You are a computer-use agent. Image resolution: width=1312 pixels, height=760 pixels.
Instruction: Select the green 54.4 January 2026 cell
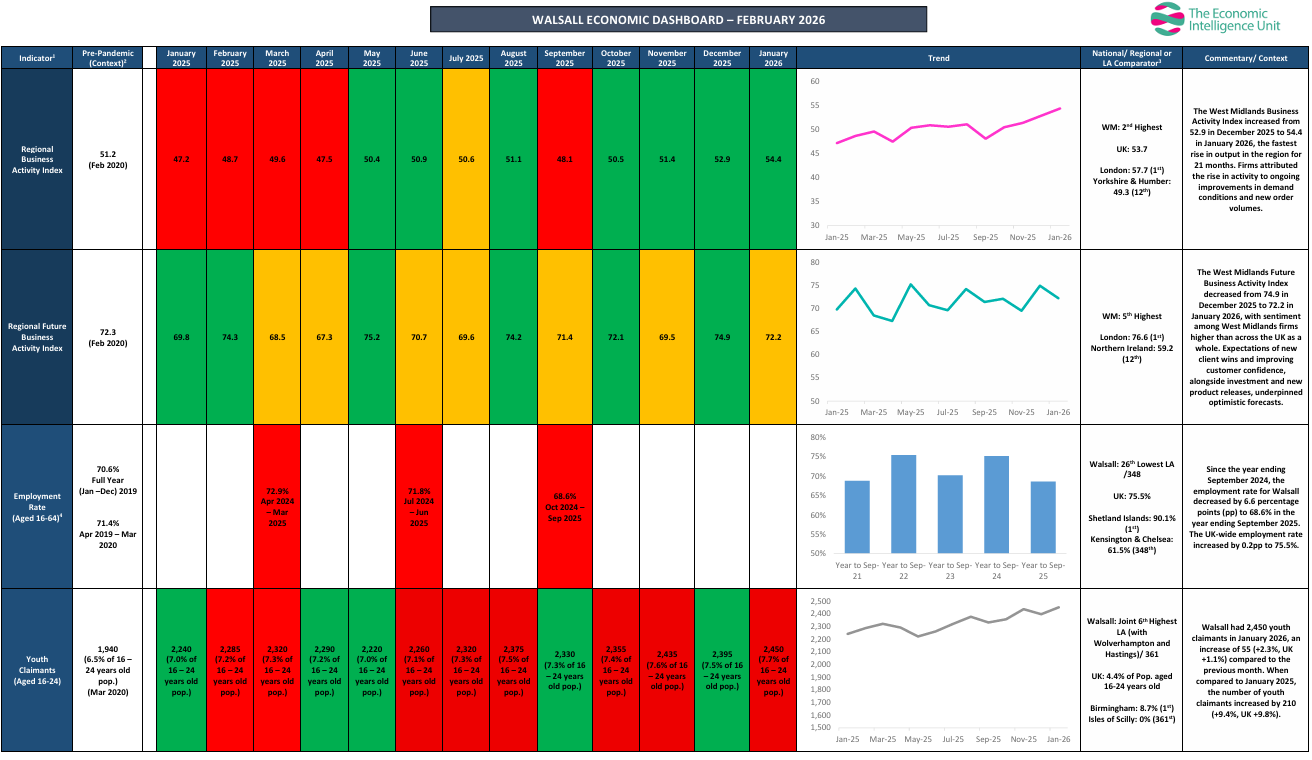pyautogui.click(x=773, y=159)
